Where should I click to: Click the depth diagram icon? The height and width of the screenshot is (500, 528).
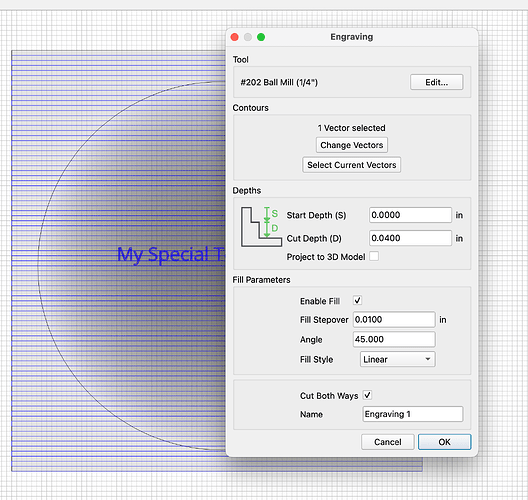coord(261,227)
